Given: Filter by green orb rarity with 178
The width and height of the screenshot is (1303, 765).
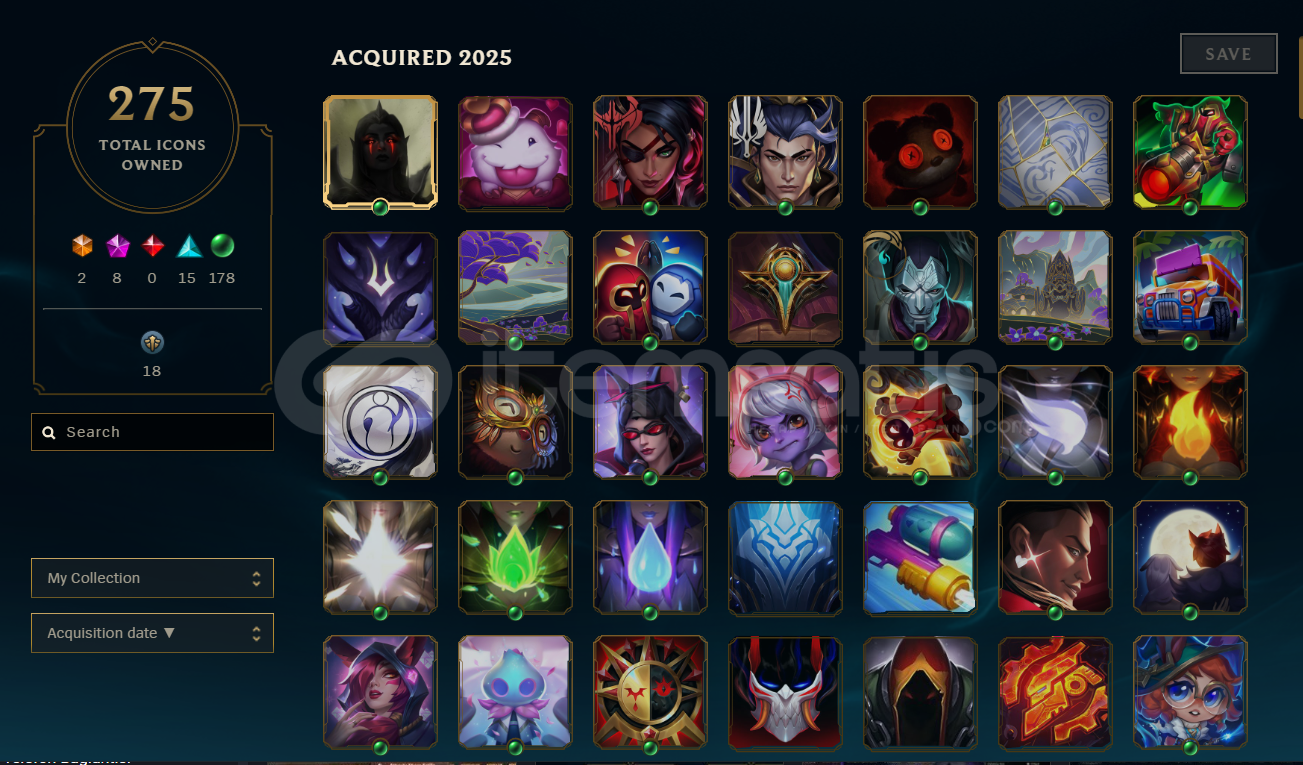Looking at the screenshot, I should [x=222, y=246].
